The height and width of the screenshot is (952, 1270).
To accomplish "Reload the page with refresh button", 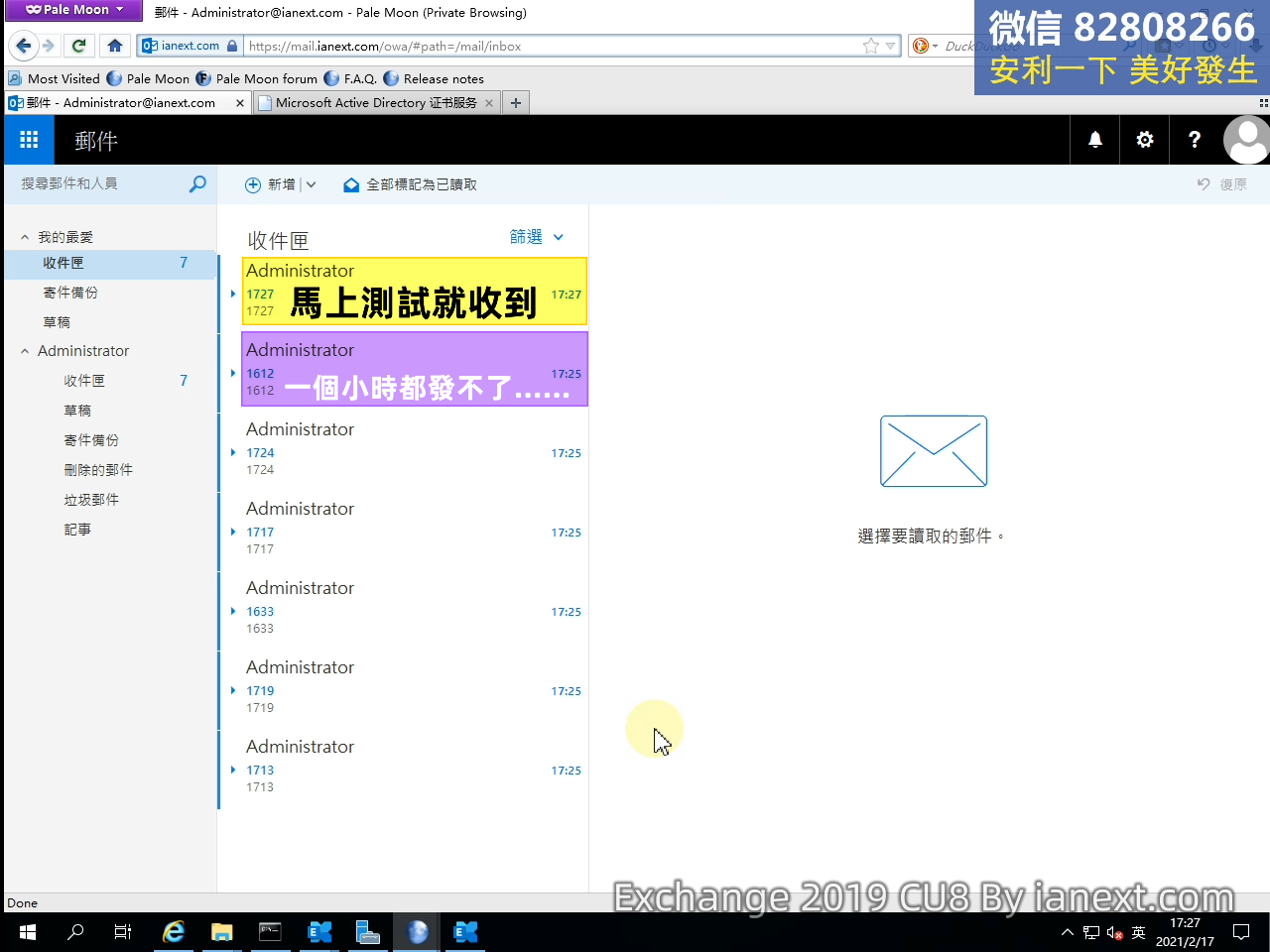I will click(79, 46).
